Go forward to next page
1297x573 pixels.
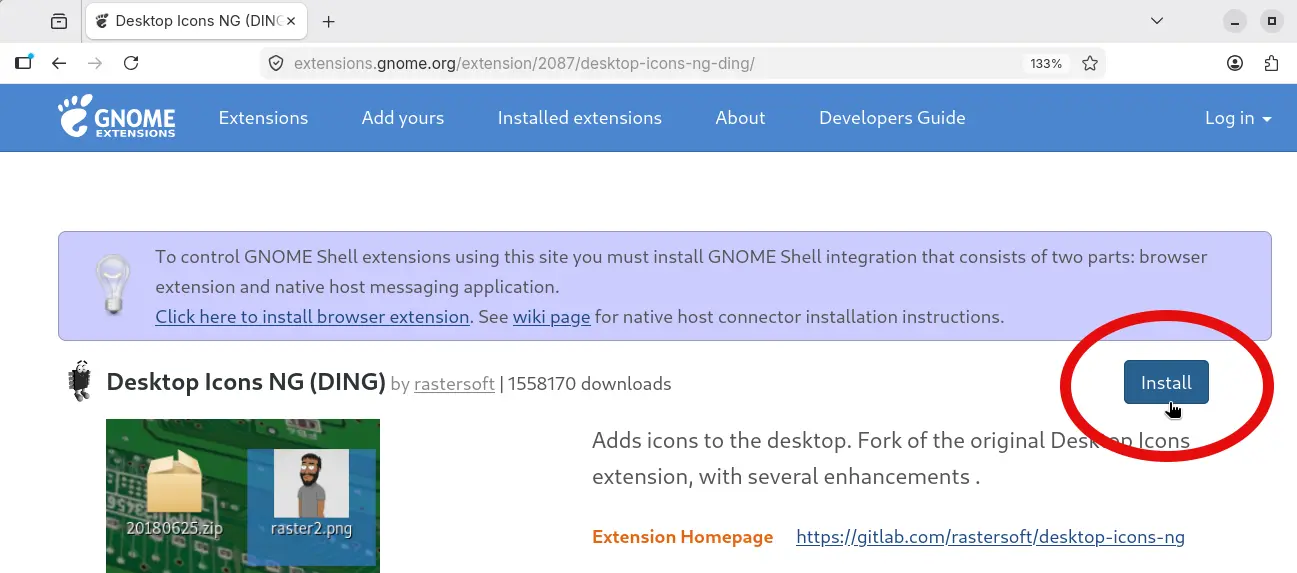coord(95,63)
